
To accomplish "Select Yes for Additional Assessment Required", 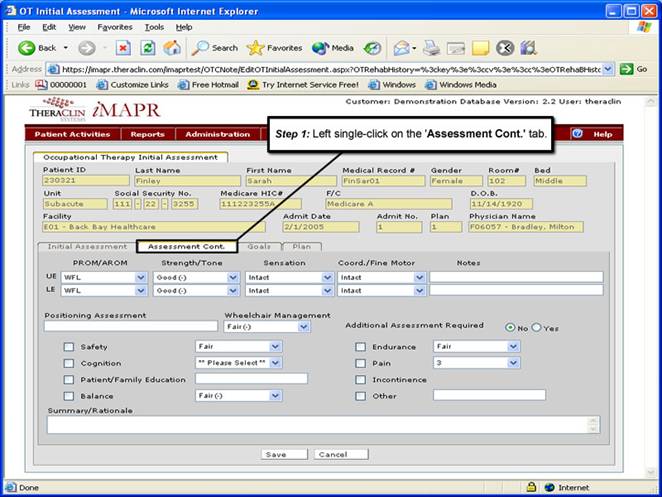I will pyautogui.click(x=536, y=327).
